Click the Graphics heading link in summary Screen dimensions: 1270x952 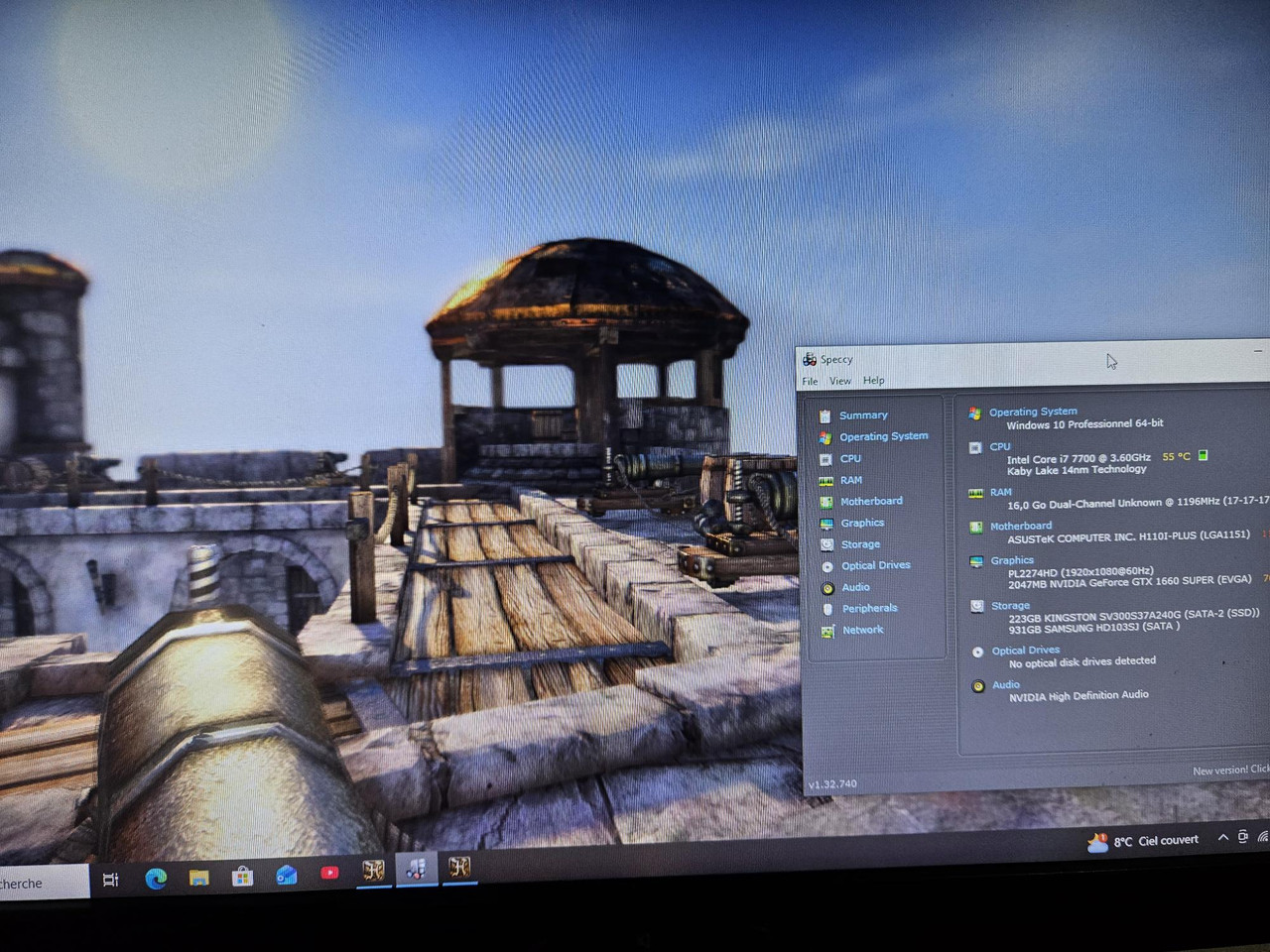pos(1012,560)
